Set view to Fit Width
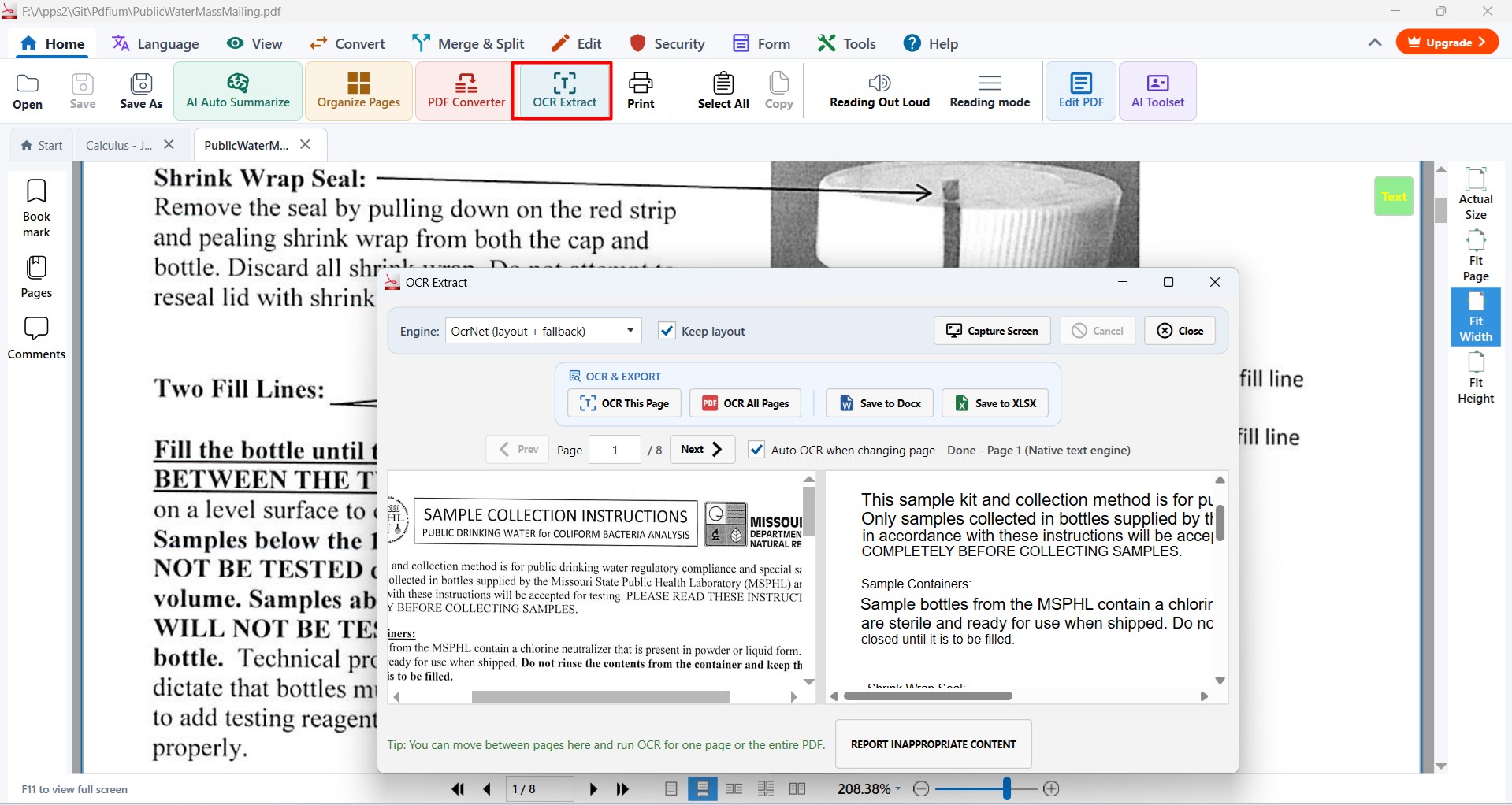This screenshot has width=1512, height=805. pyautogui.click(x=1476, y=317)
